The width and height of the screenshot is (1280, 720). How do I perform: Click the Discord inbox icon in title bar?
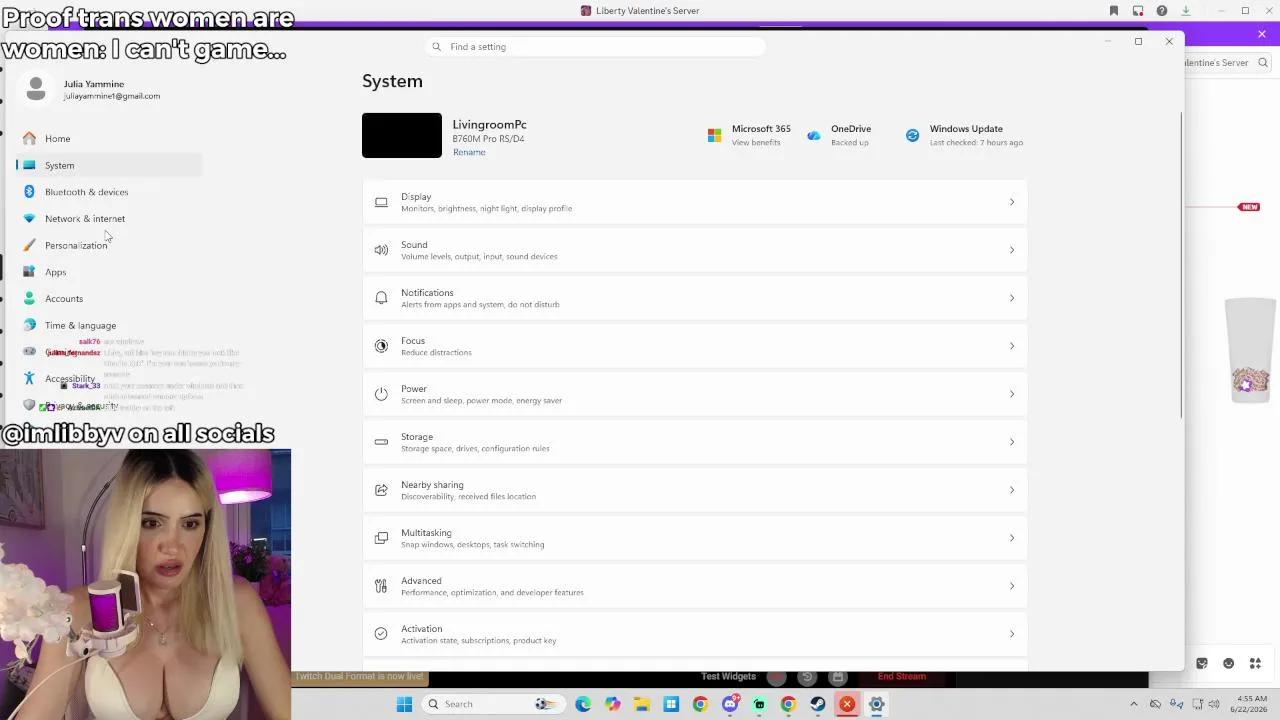1138,11
